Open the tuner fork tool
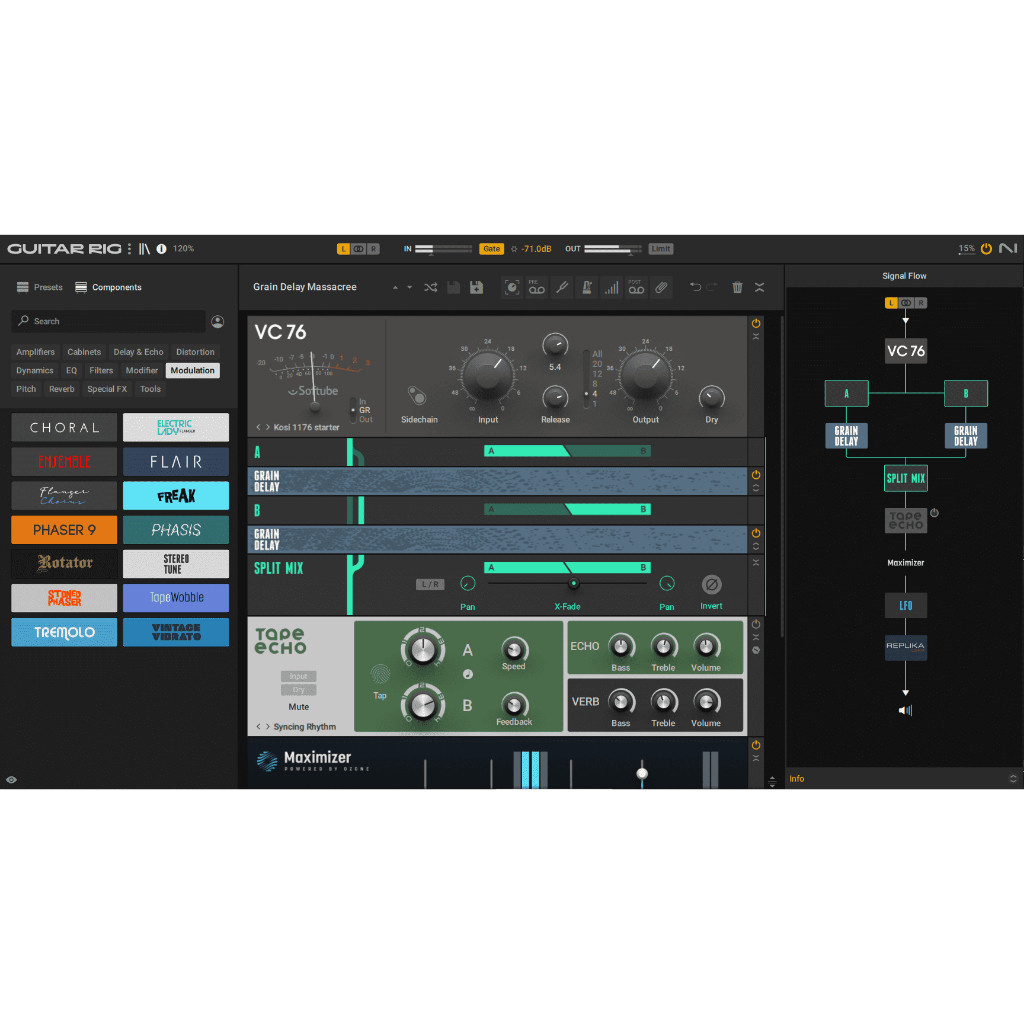 click(562, 287)
